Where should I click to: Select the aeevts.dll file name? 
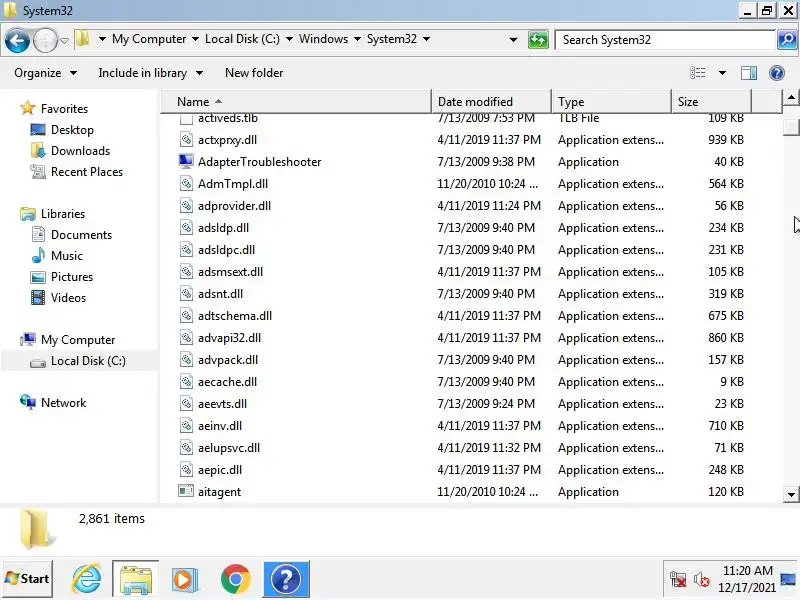(x=222, y=404)
